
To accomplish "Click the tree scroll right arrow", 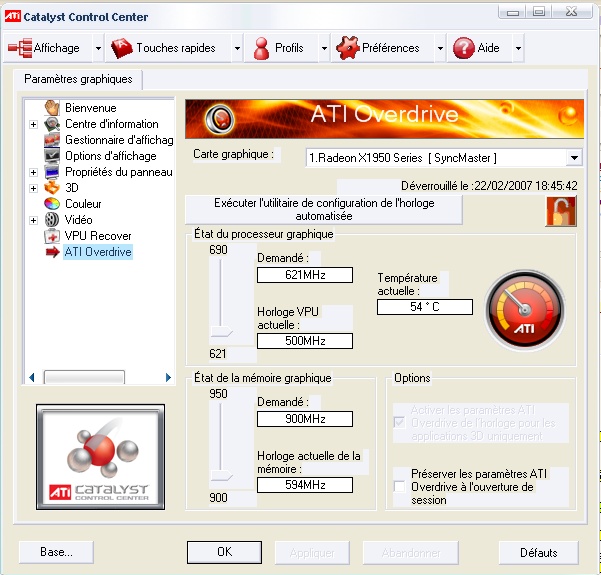I will [168, 378].
